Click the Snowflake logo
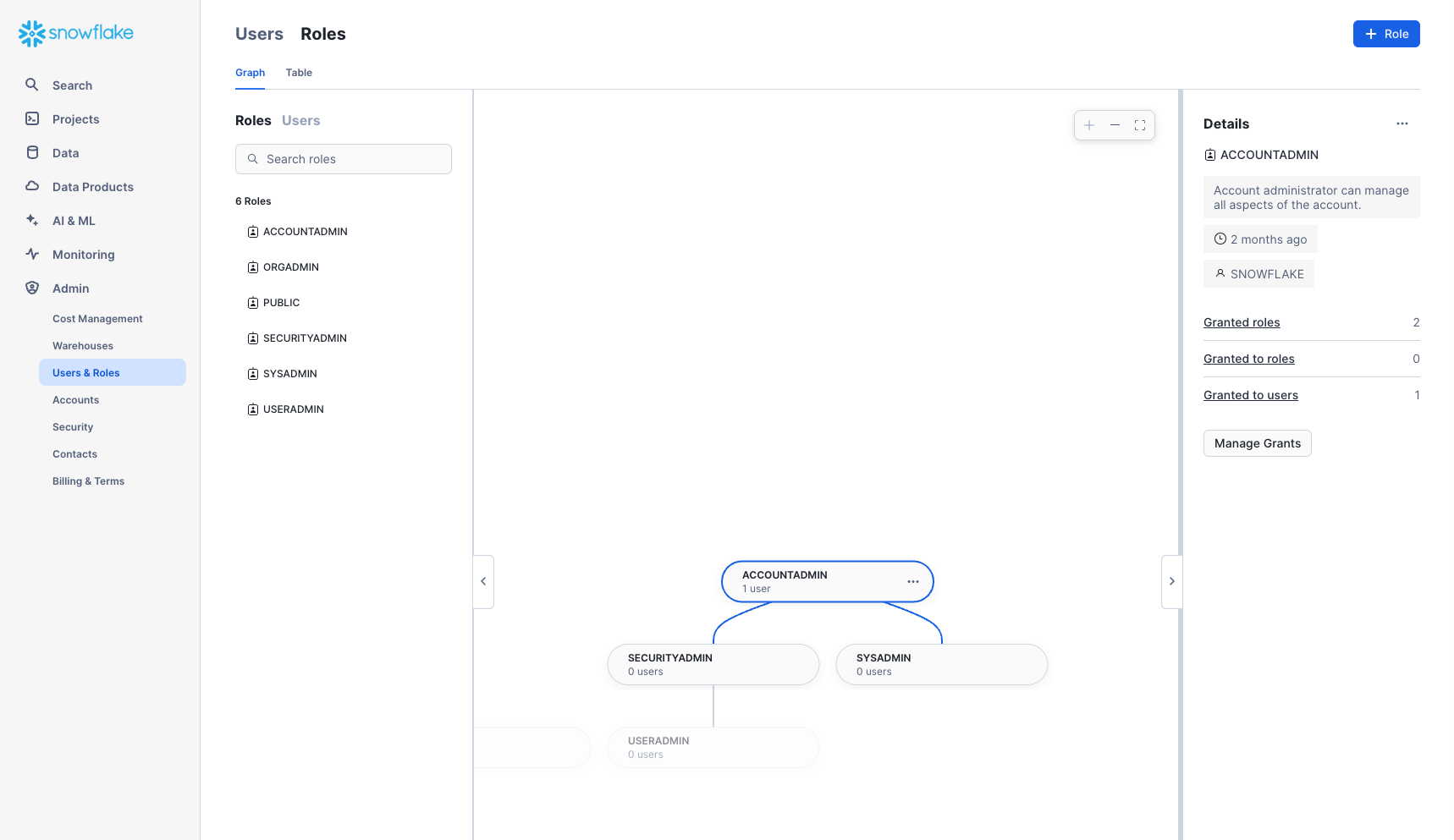This screenshot has width=1454, height=840. 74,33
